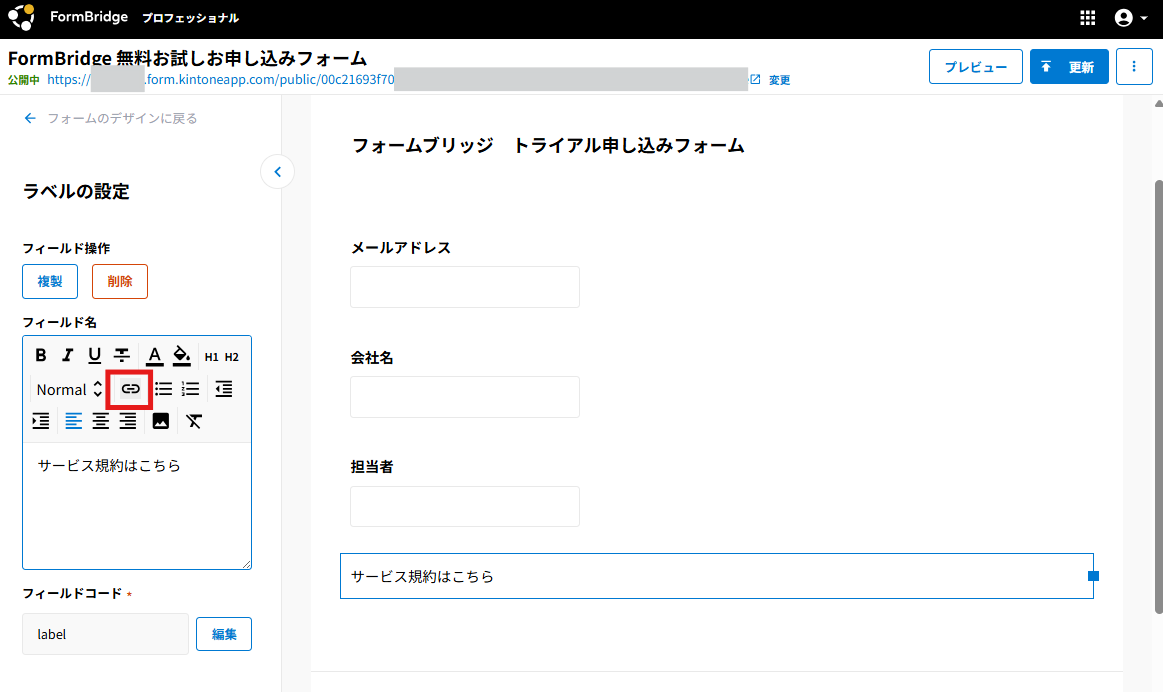Open the background fill color picker

coord(182,356)
